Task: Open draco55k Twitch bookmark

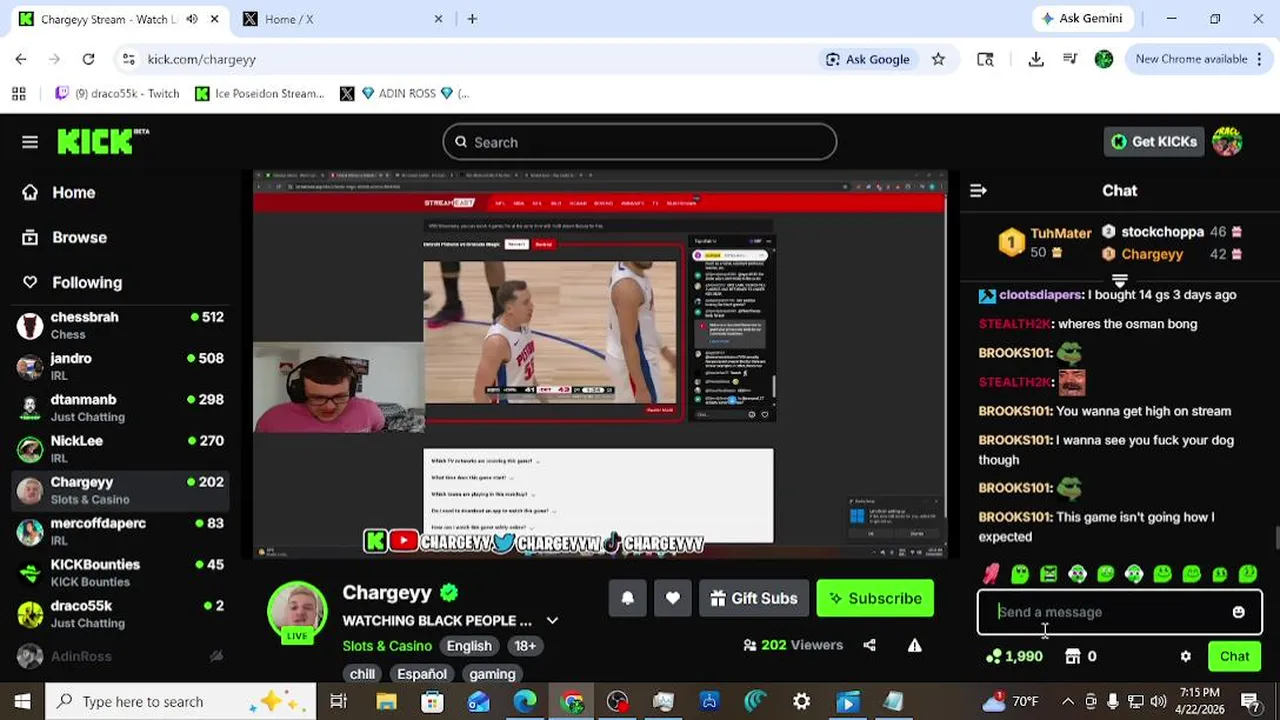Action: point(117,93)
